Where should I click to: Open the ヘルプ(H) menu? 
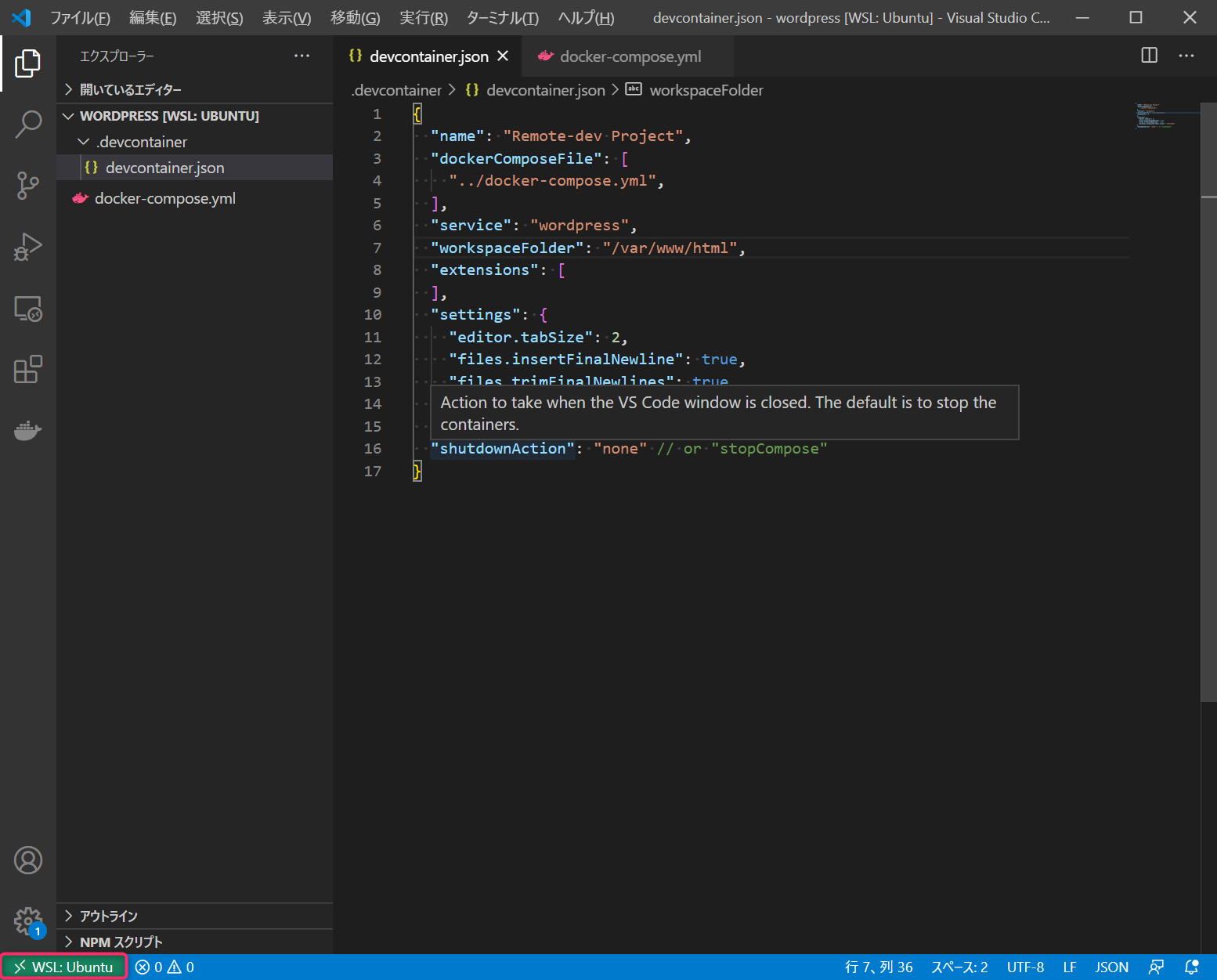[x=586, y=18]
